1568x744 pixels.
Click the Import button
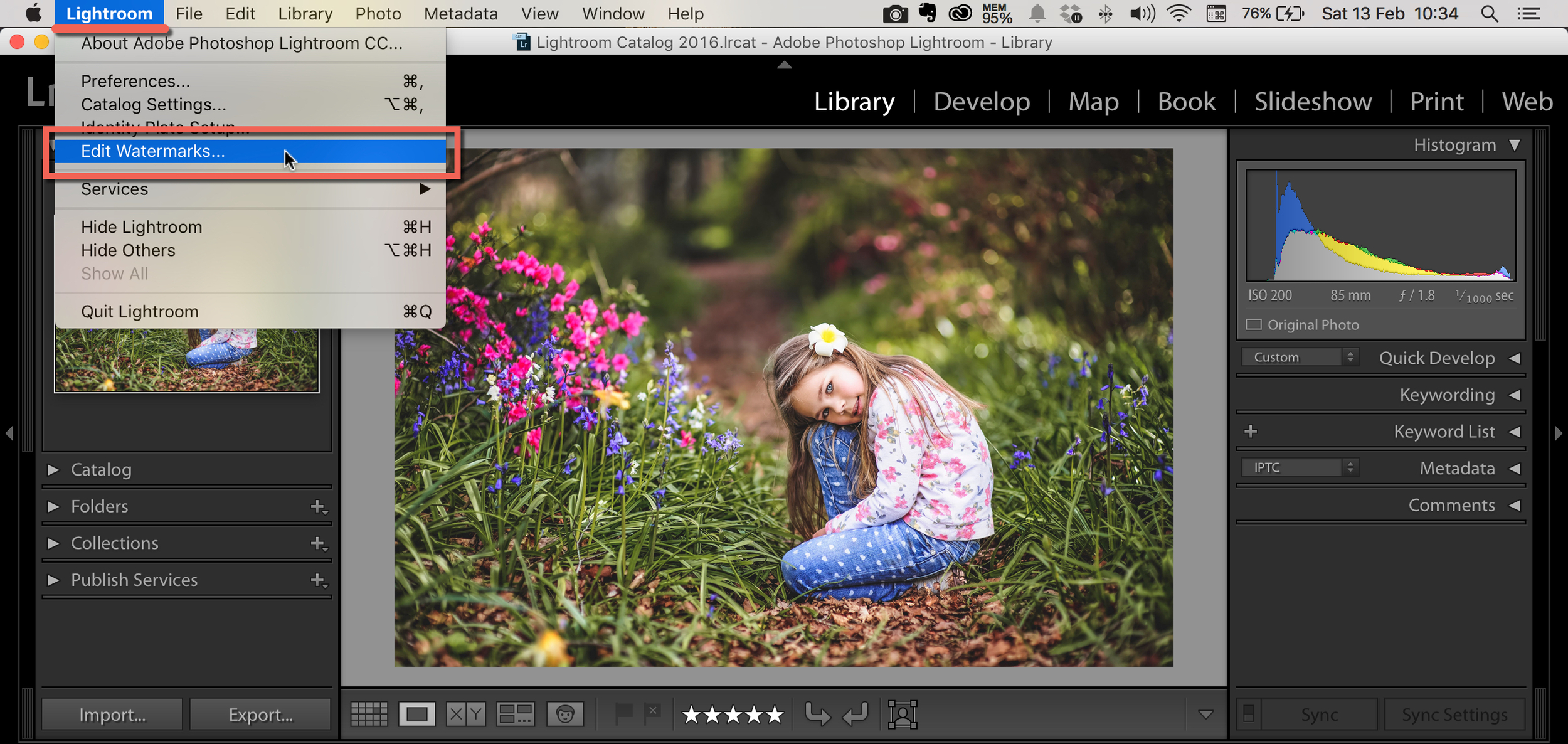pos(111,714)
